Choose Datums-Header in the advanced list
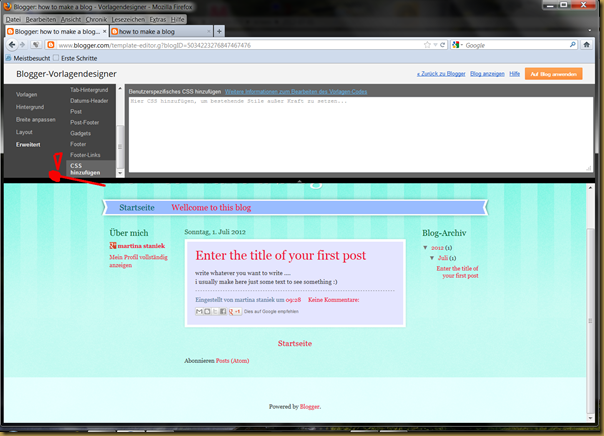 [x=89, y=101]
